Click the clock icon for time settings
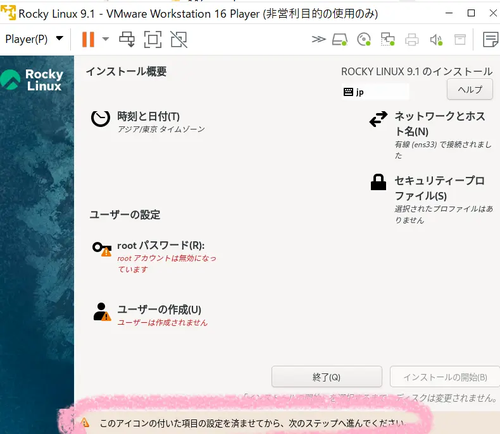 [100, 118]
